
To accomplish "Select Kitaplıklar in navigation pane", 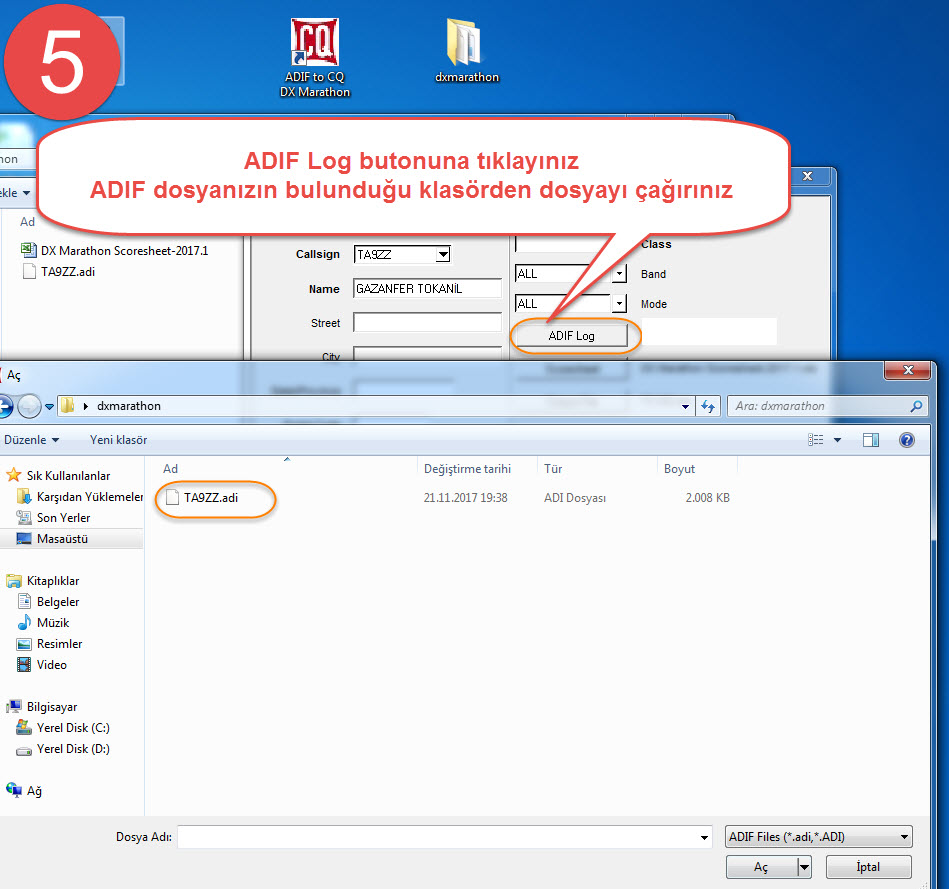I will [x=44, y=581].
